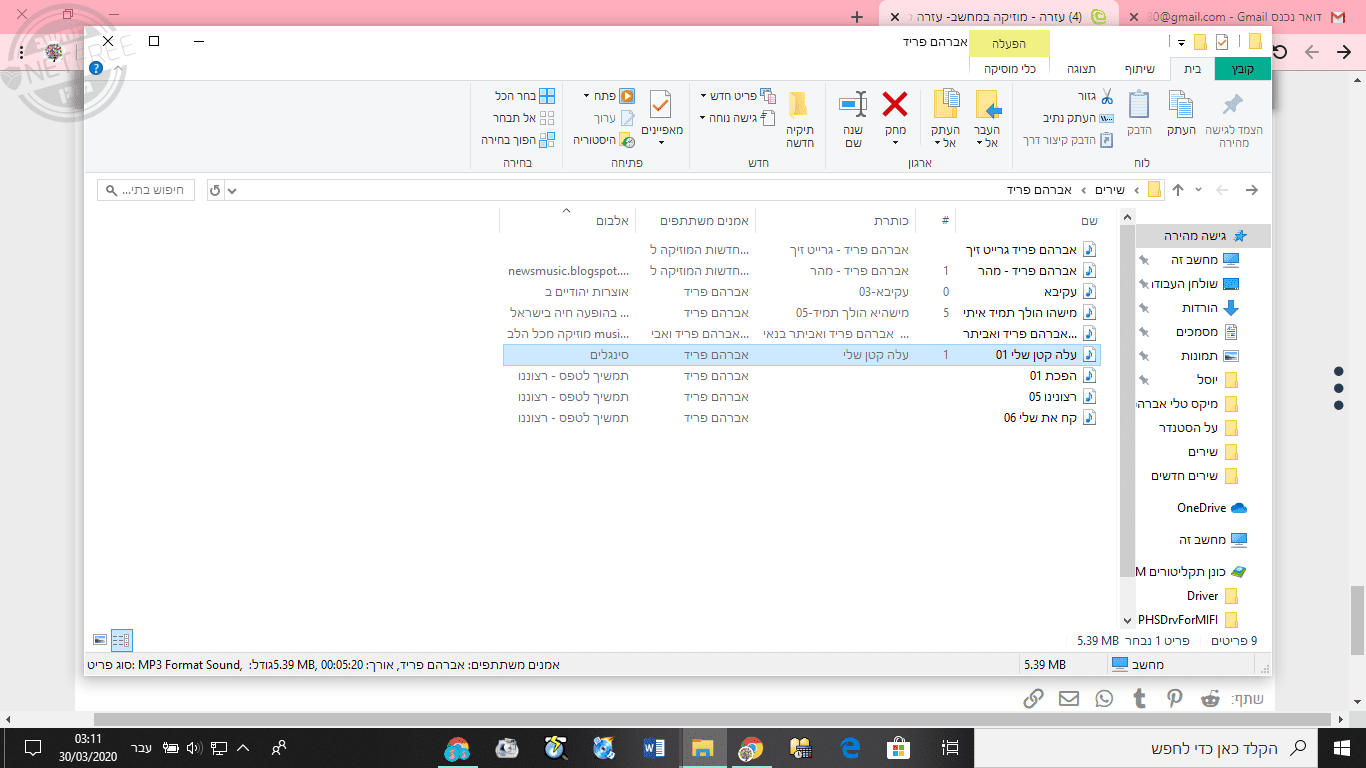The width and height of the screenshot is (1366, 768).
Task: Select all items (בחר הכל)
Action: tap(525, 96)
